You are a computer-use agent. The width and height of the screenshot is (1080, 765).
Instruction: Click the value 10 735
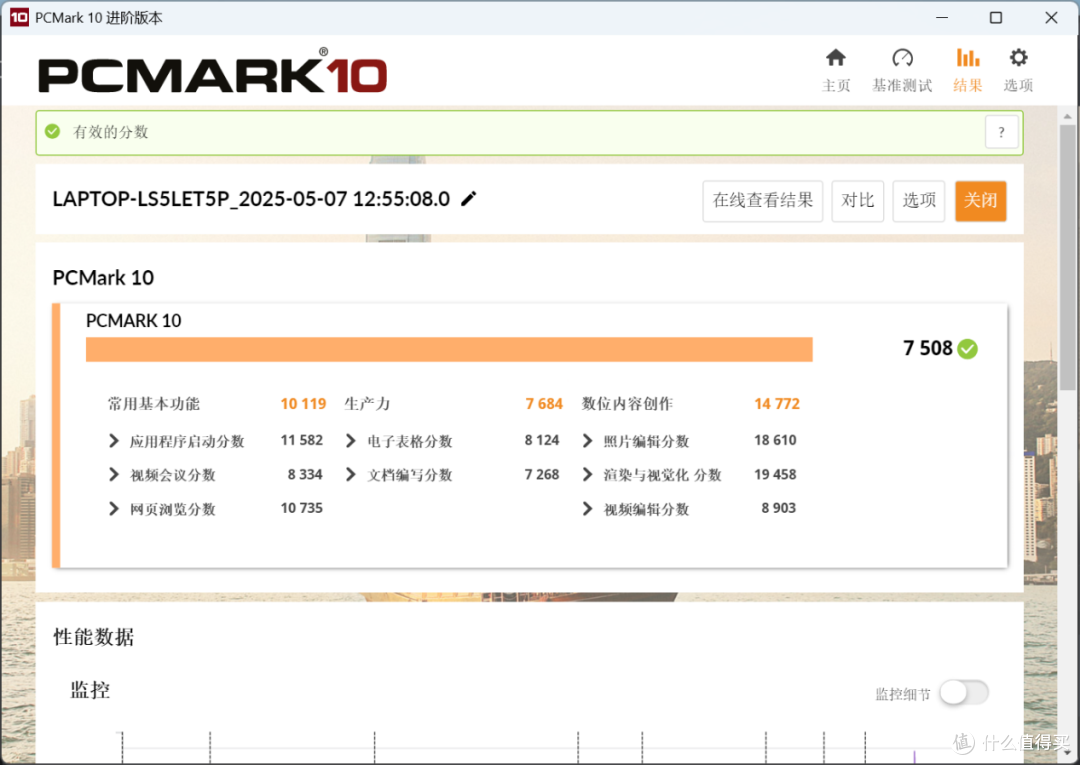click(x=302, y=508)
